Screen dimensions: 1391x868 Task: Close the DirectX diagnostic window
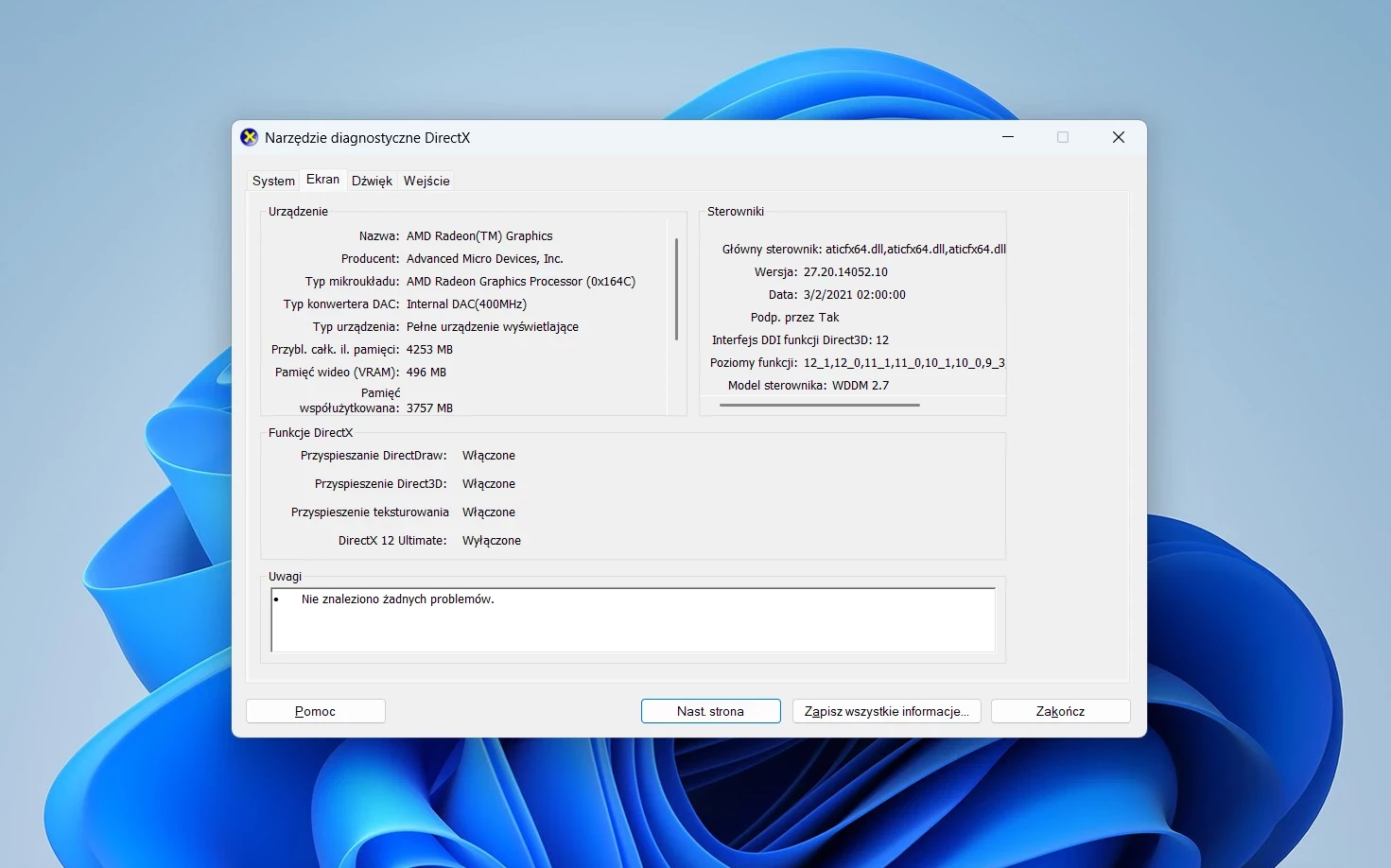[x=1119, y=138]
